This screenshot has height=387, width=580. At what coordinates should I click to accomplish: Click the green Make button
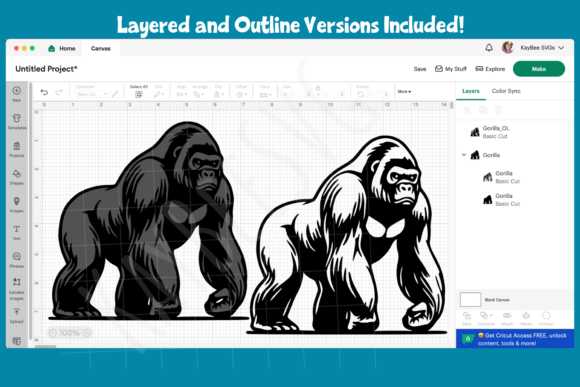[539, 69]
